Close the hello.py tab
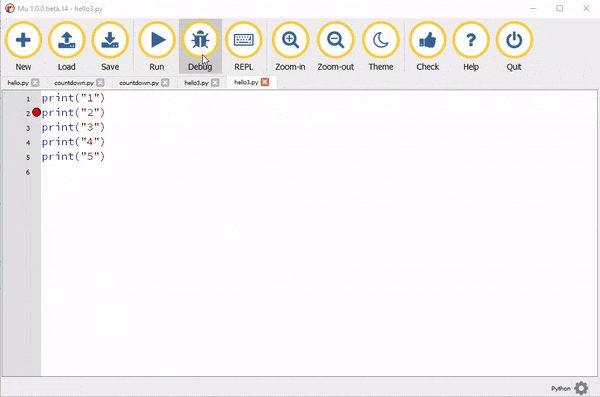Screen dimensions: 600x397 tap(35, 83)
